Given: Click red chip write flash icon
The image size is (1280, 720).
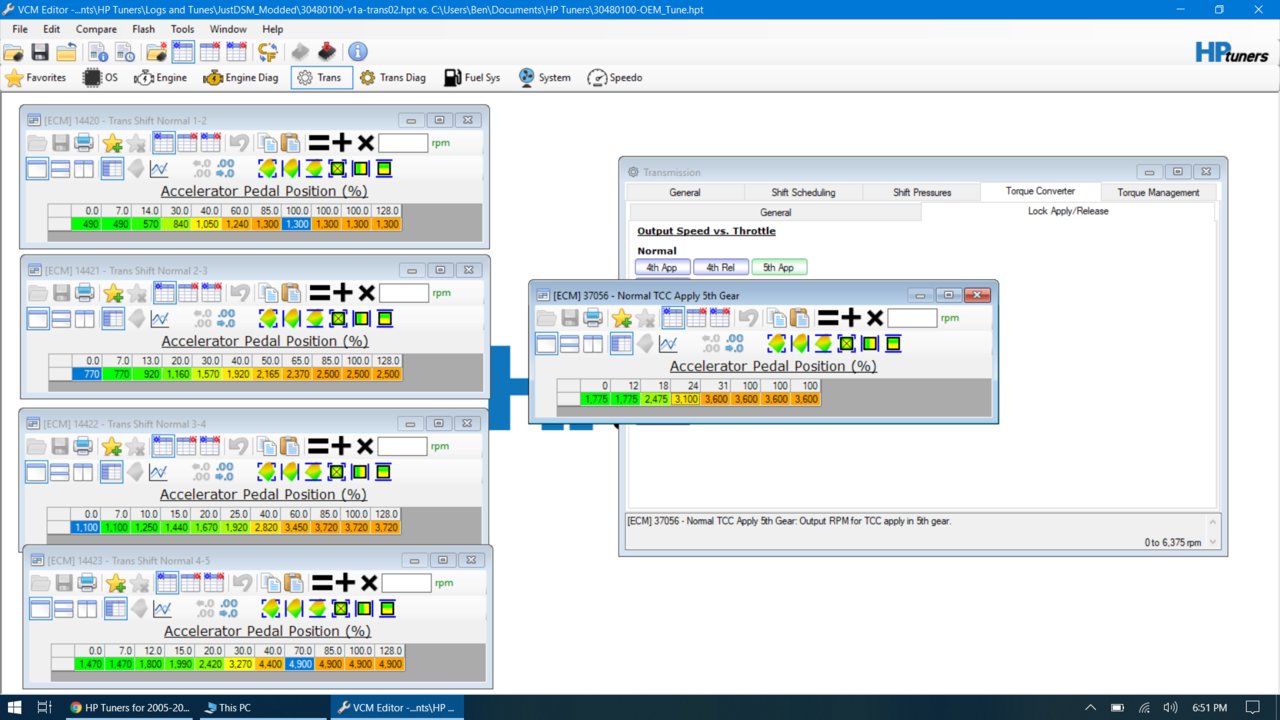Looking at the screenshot, I should pos(326,52).
